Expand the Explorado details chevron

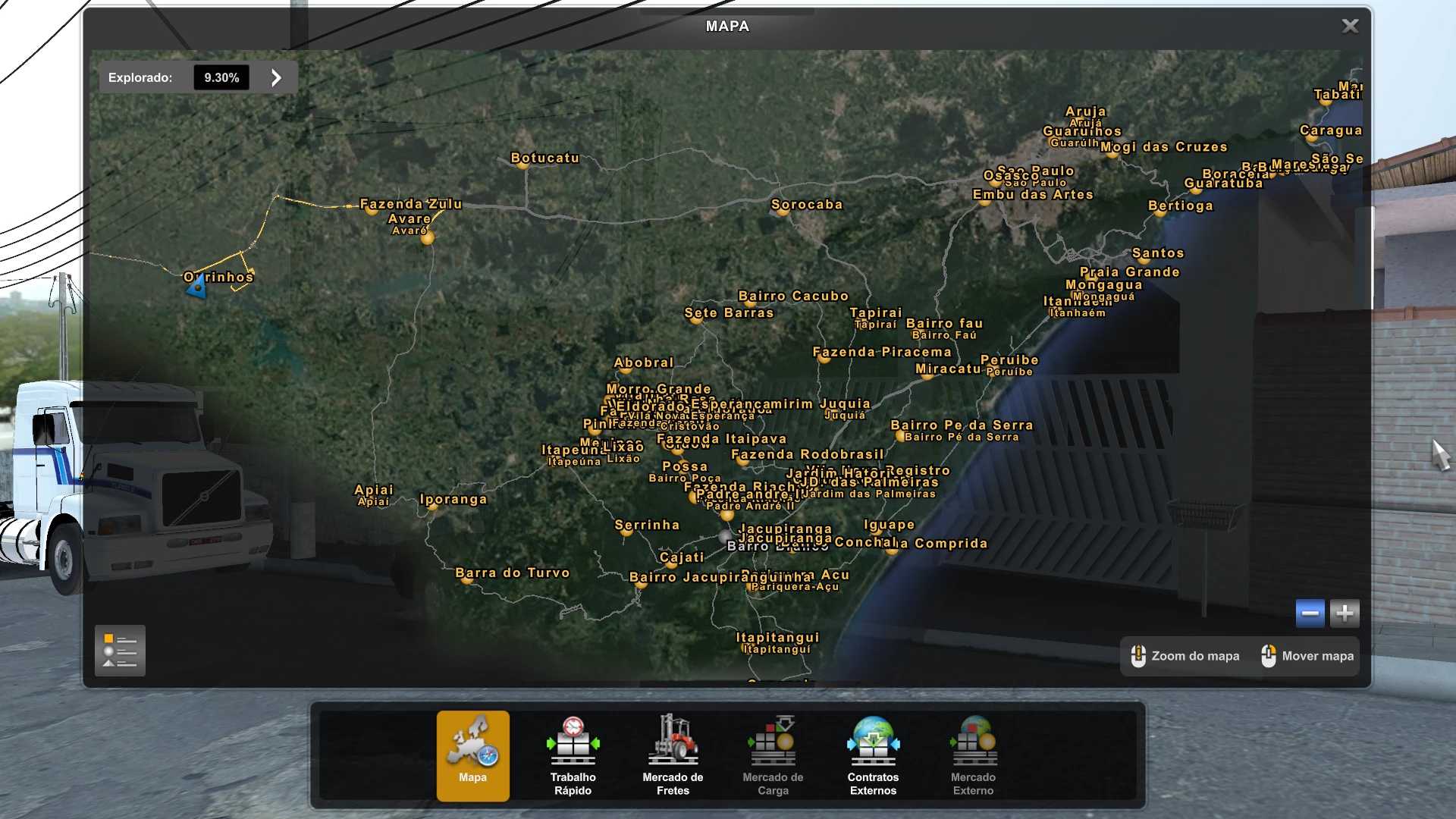pos(276,77)
